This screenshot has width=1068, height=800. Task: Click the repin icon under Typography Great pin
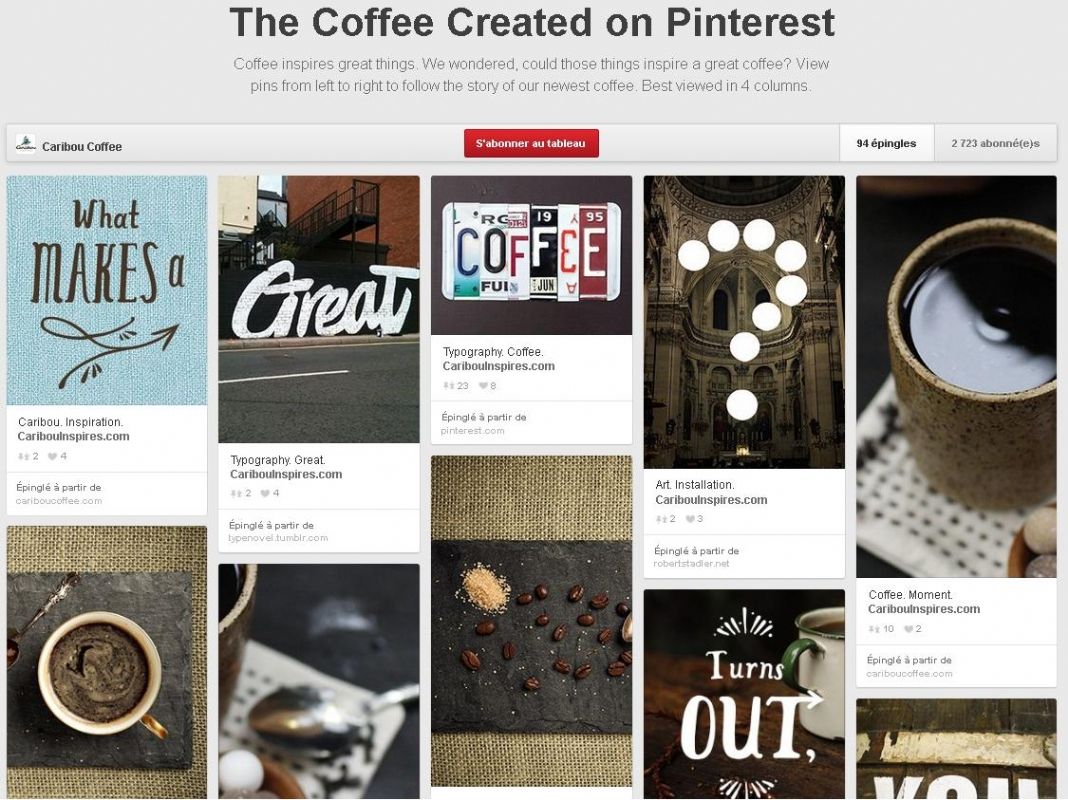(236, 494)
